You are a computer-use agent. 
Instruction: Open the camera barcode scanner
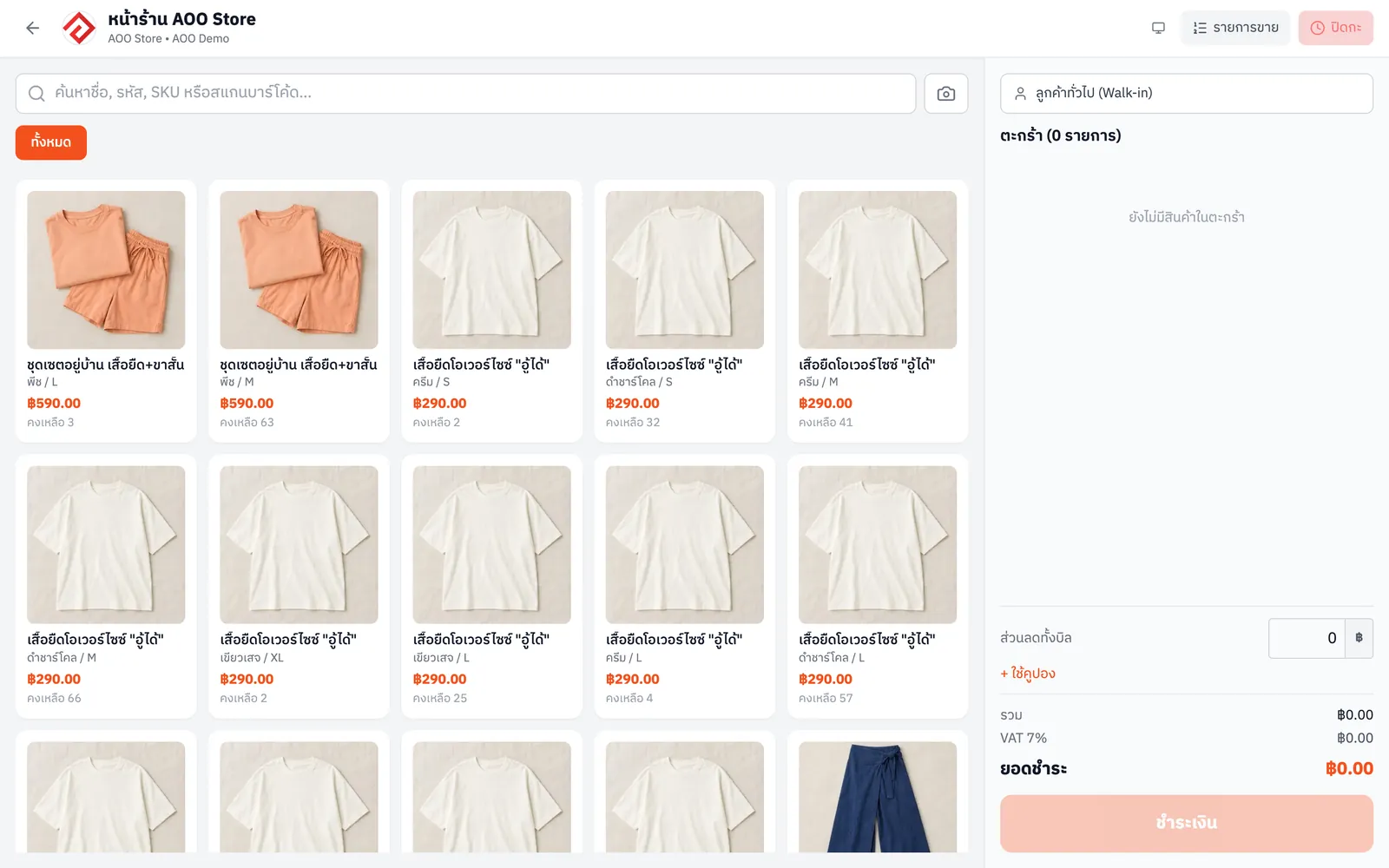946,93
